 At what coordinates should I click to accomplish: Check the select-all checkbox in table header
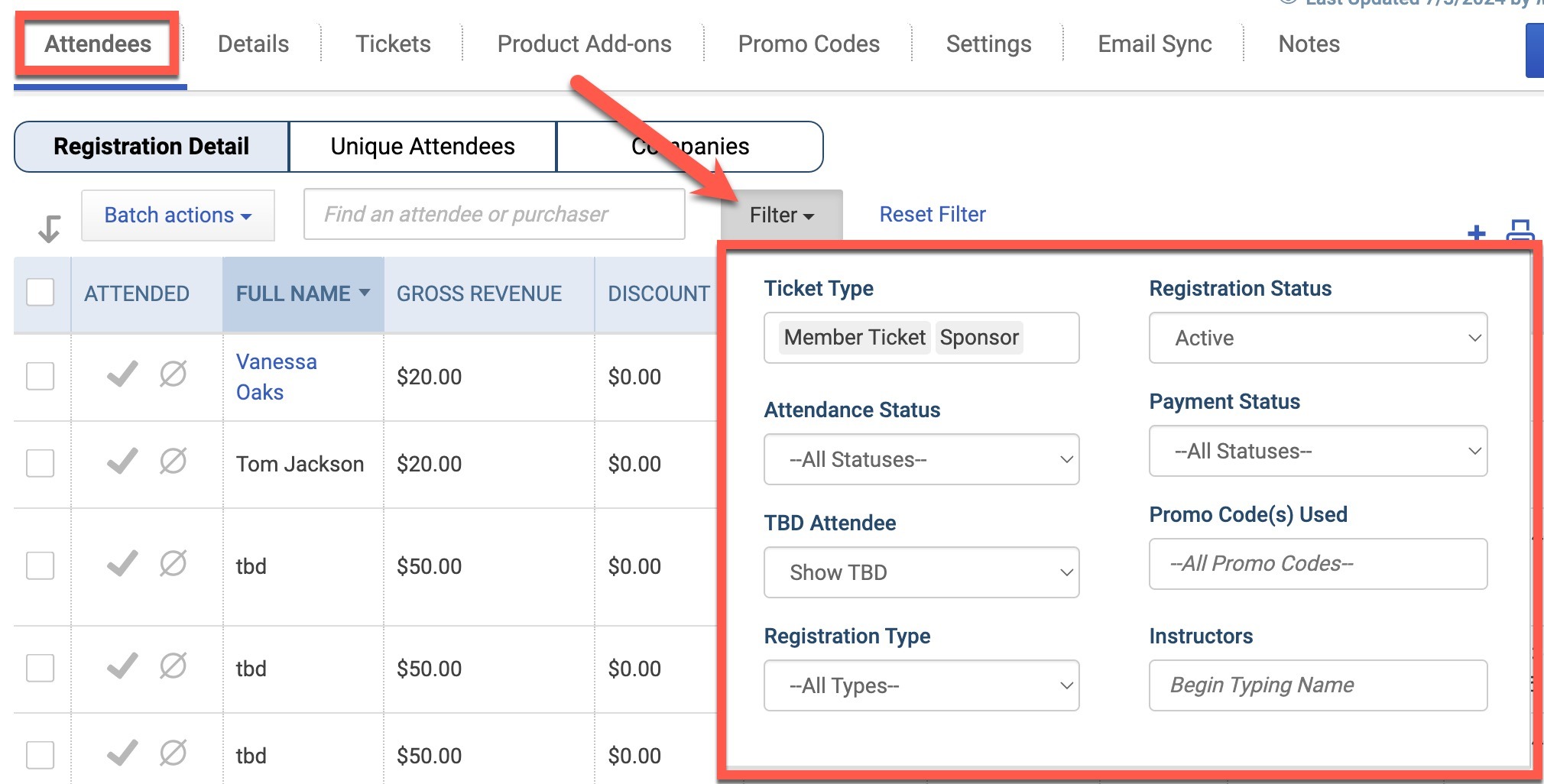[x=41, y=292]
